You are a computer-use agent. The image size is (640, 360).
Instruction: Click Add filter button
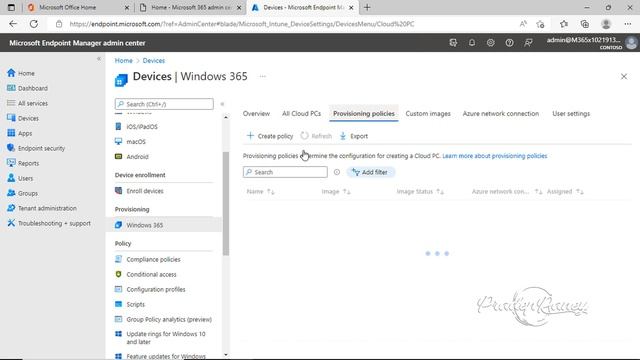pos(370,172)
